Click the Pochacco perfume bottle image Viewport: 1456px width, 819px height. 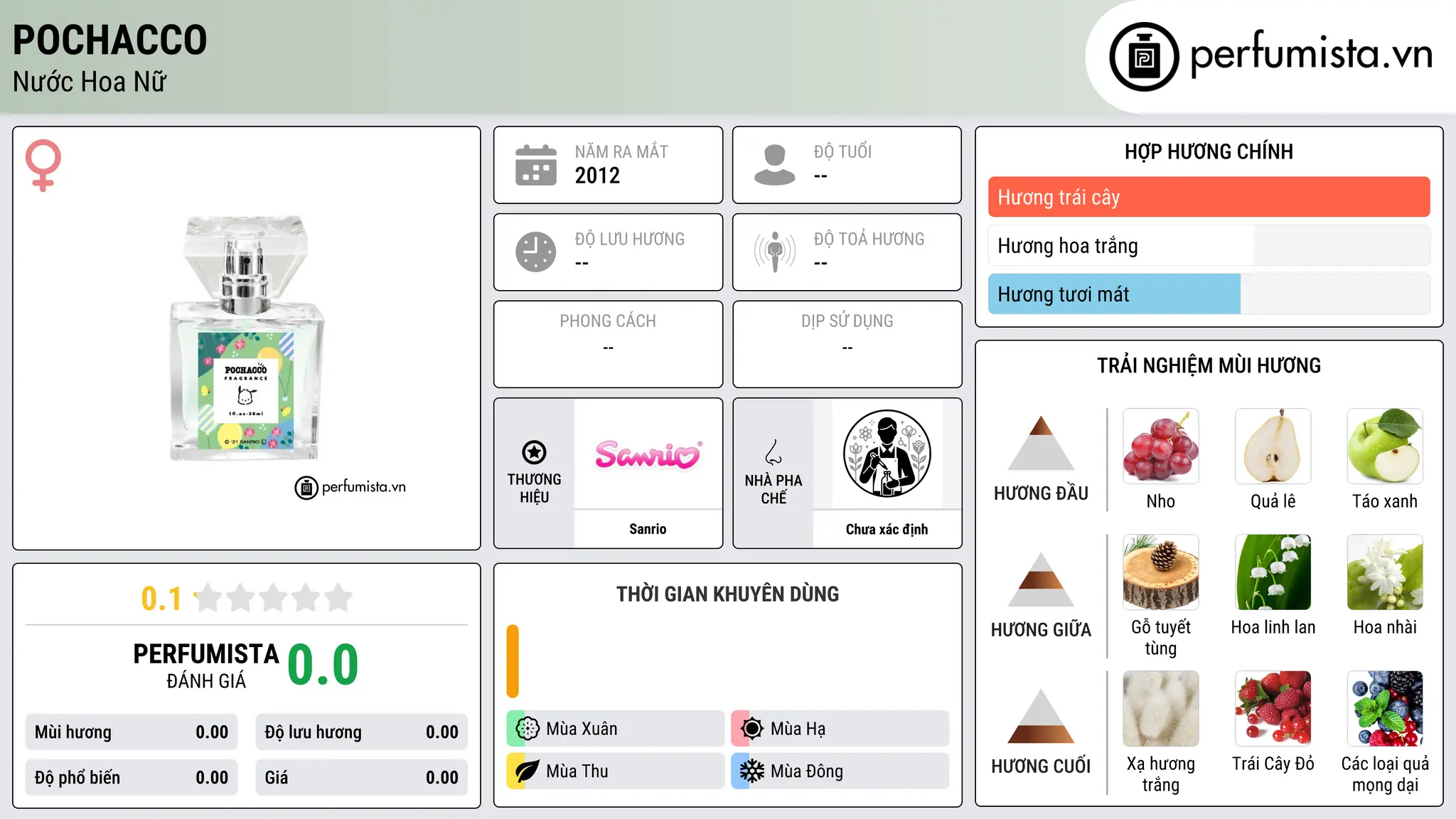coord(246,338)
